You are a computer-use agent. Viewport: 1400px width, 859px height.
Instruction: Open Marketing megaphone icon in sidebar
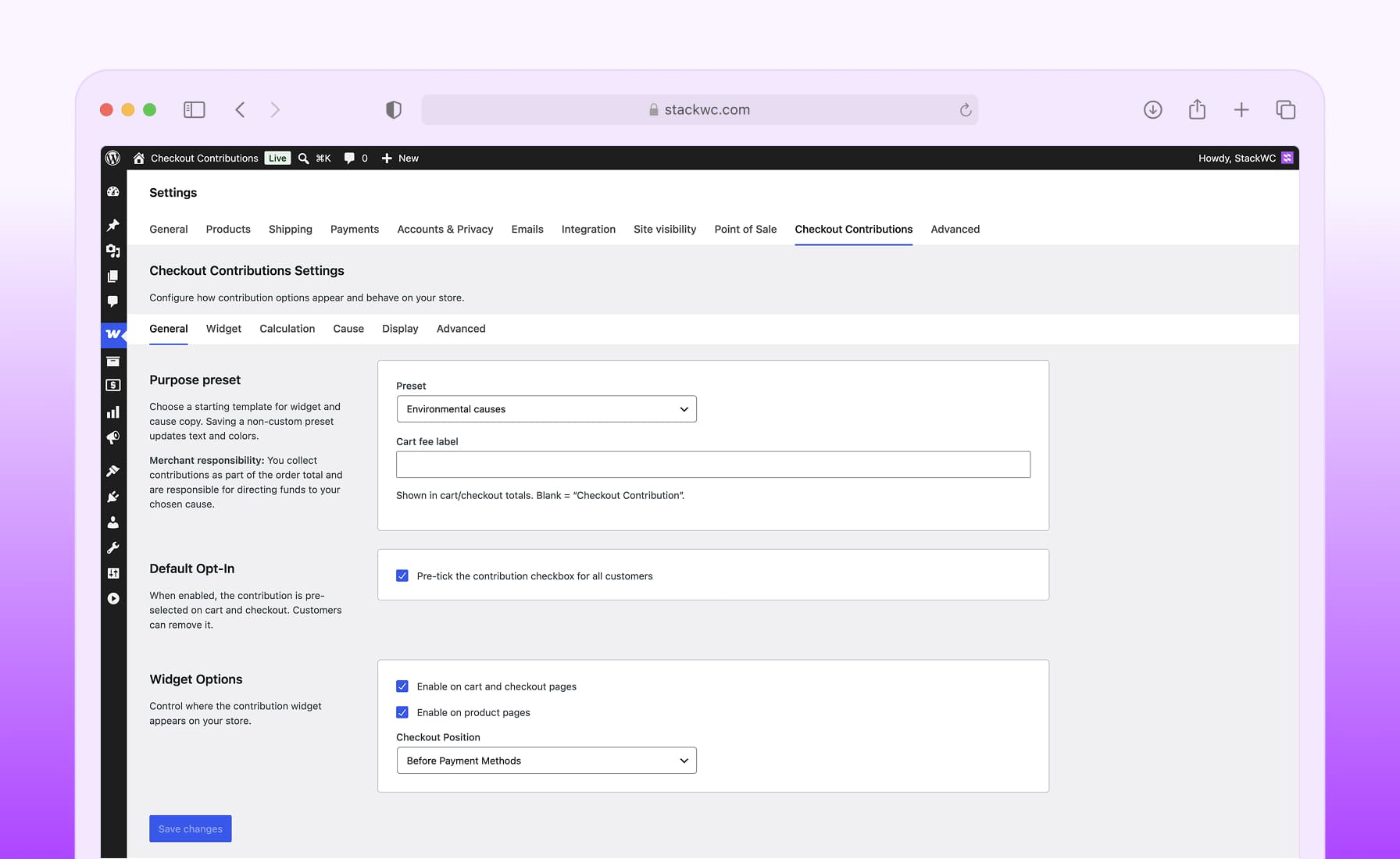113,437
